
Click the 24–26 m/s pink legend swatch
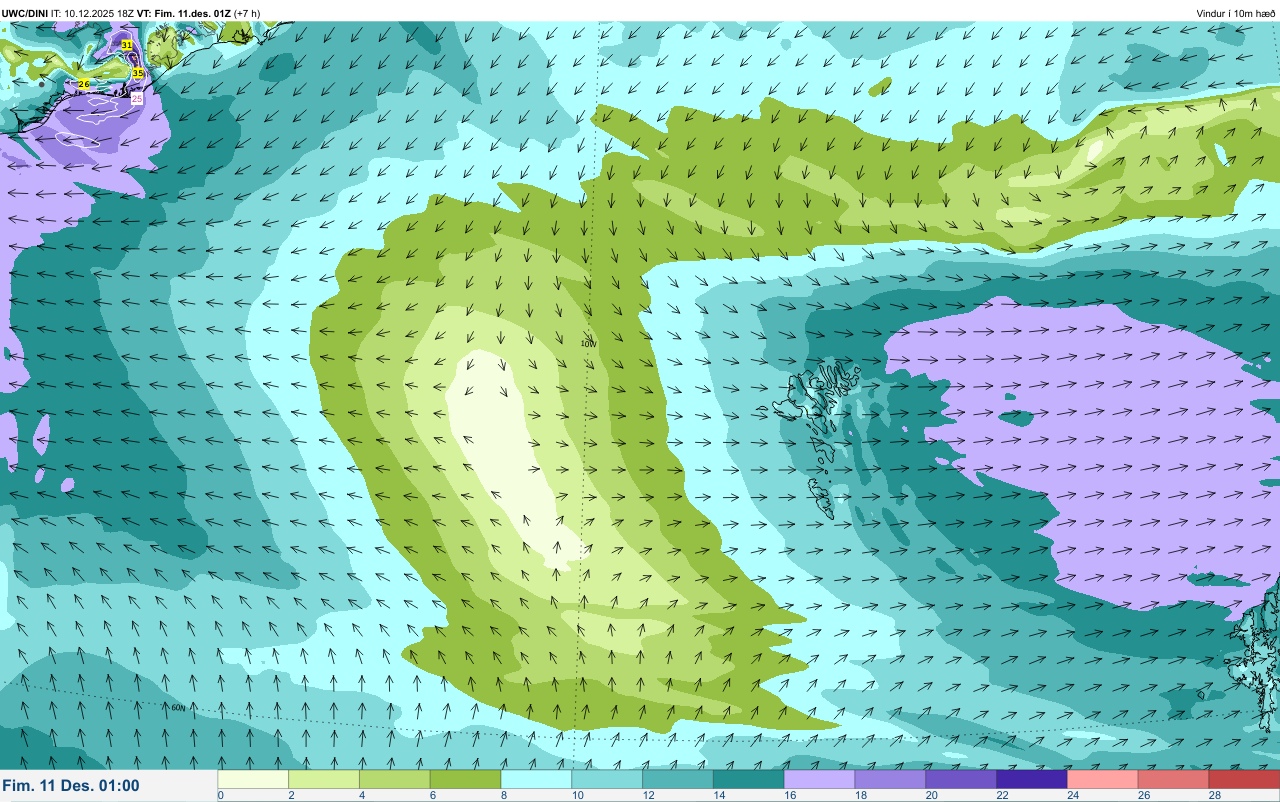(1103, 779)
